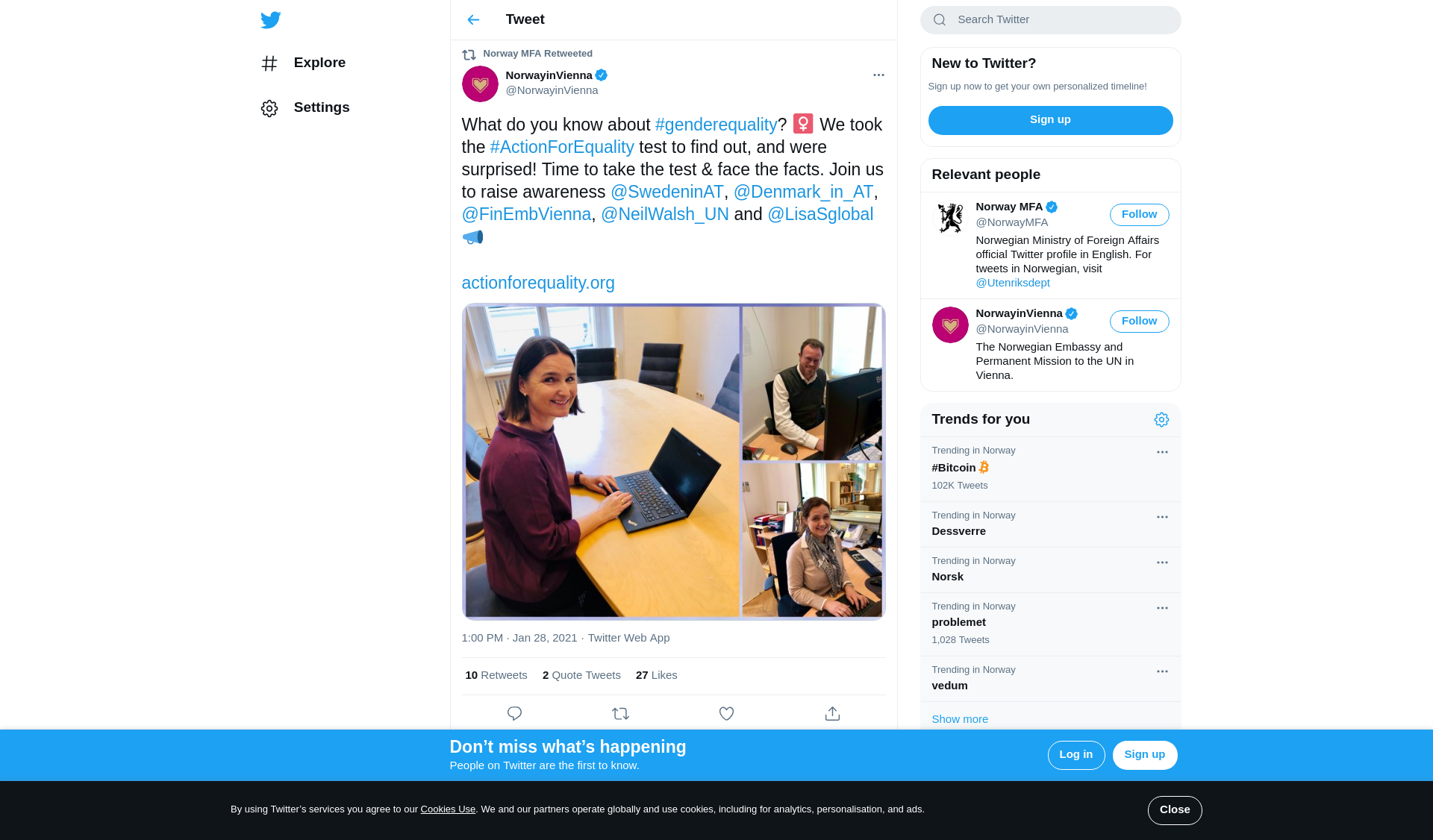This screenshot has height=840, width=1433.
Task: Open Trends settings gear icon
Action: click(1161, 420)
